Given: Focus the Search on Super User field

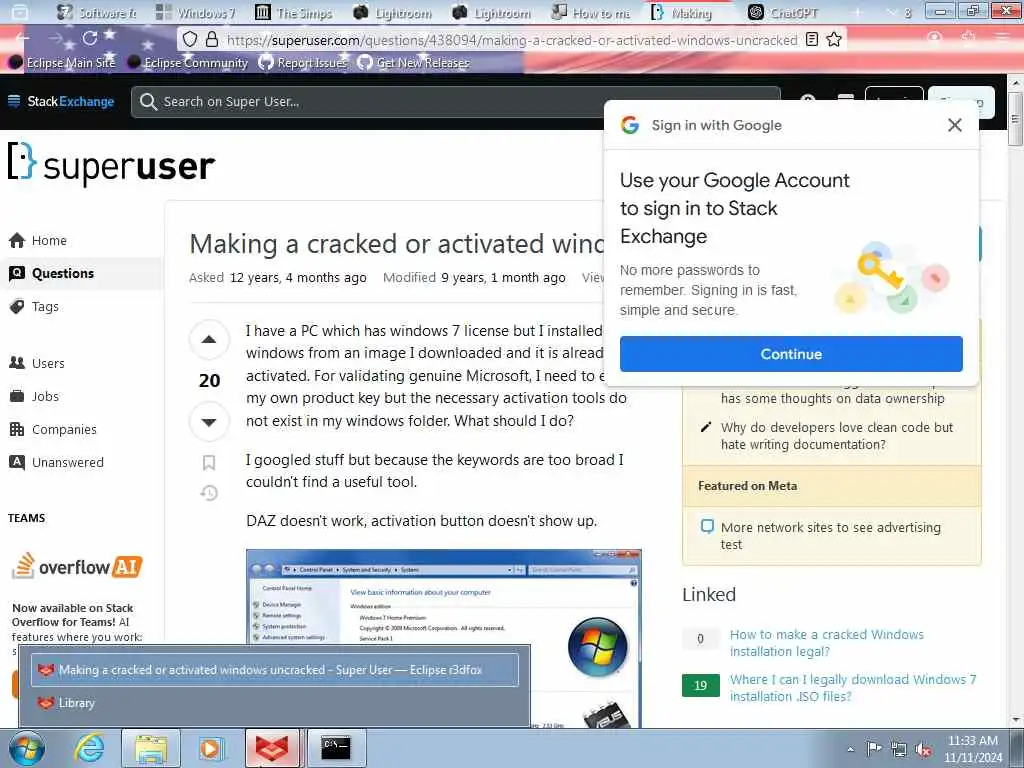Looking at the screenshot, I should 455,102.
